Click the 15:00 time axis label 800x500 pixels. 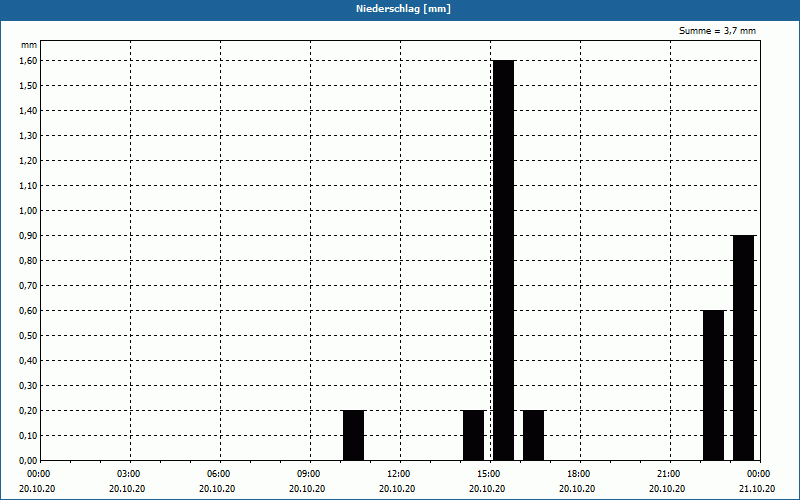(489, 474)
